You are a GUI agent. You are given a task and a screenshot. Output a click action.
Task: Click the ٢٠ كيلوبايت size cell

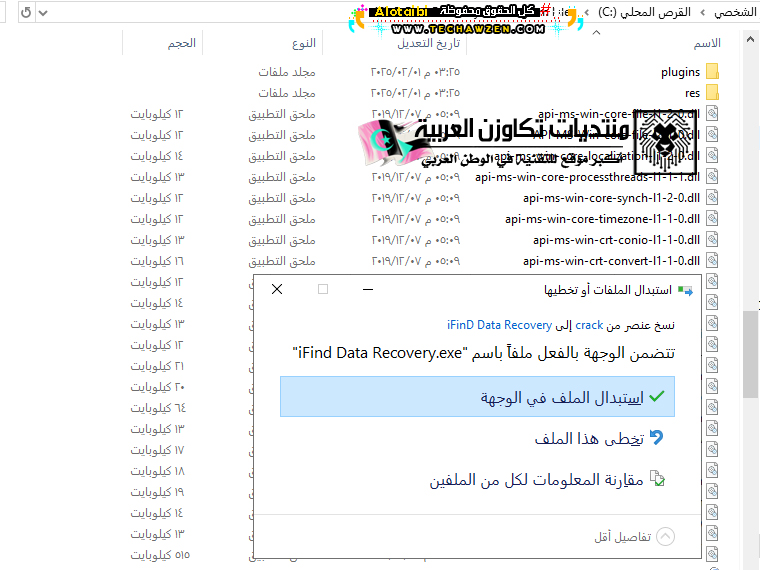[158, 387]
